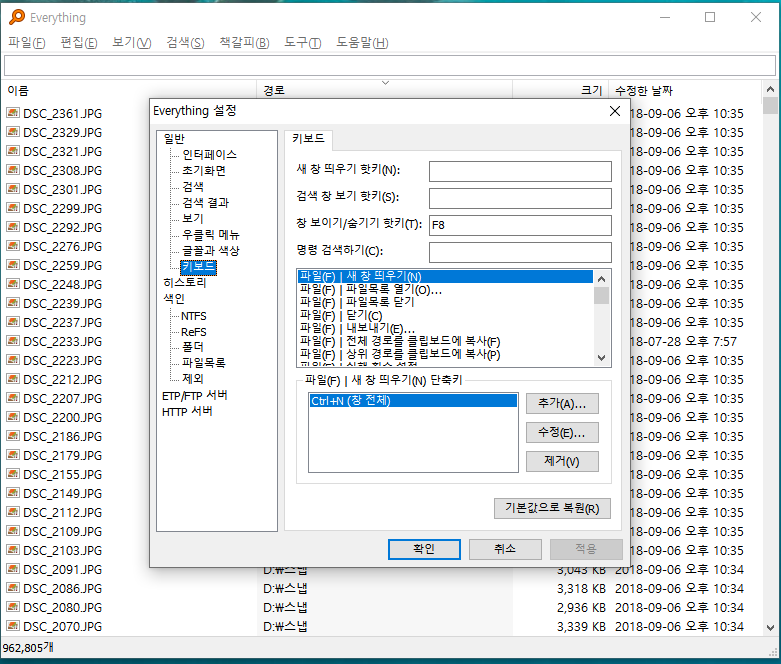781x664 pixels.
Task: Click the 새 창 띄우기 핫키 field
Action: pyautogui.click(x=520, y=171)
